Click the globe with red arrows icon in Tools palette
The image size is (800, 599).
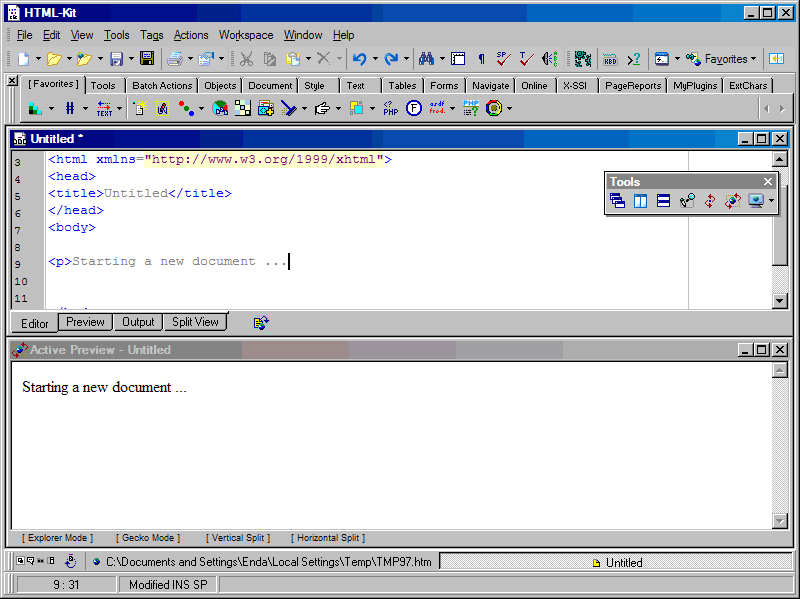point(733,201)
